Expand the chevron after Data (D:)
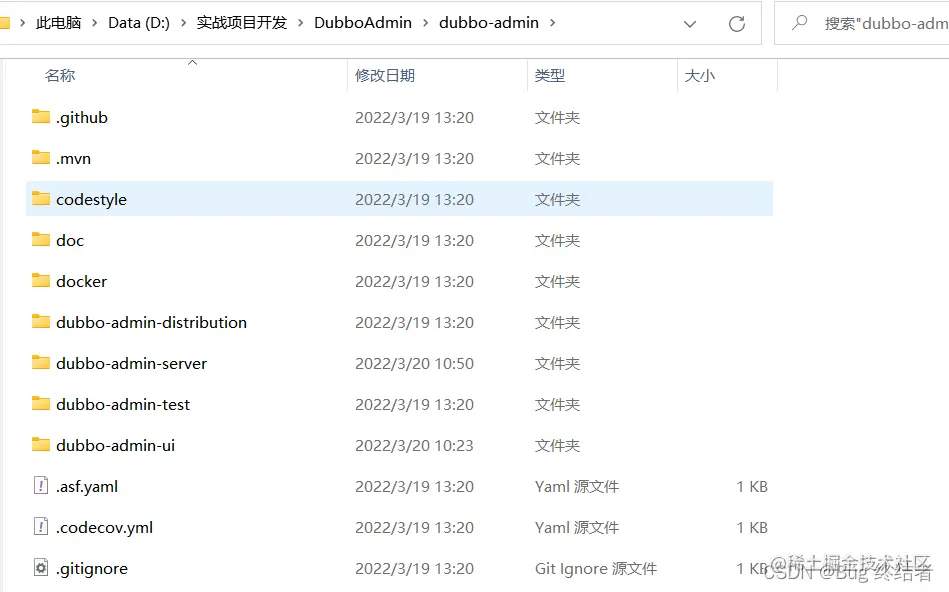 [x=183, y=23]
